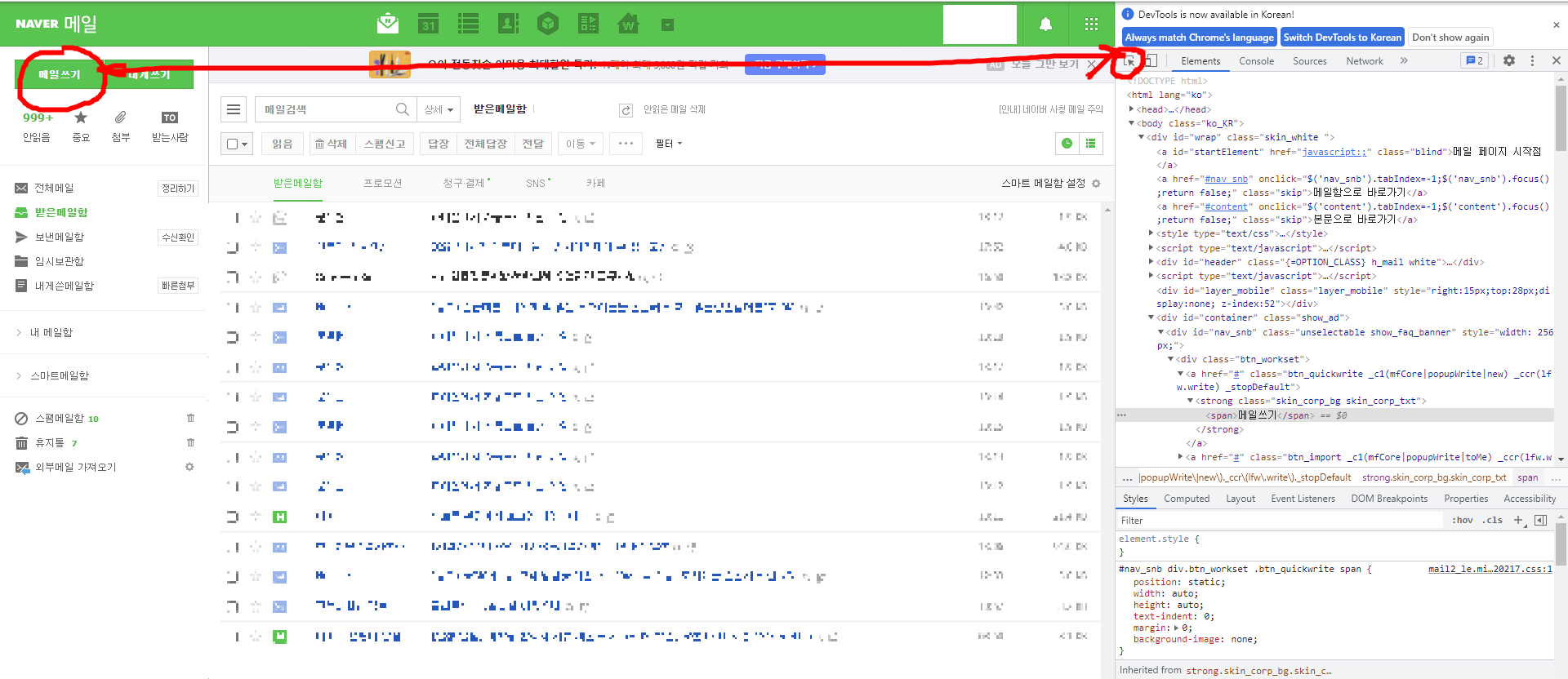Click 정리하기 next to 전체메일

pyautogui.click(x=178, y=189)
